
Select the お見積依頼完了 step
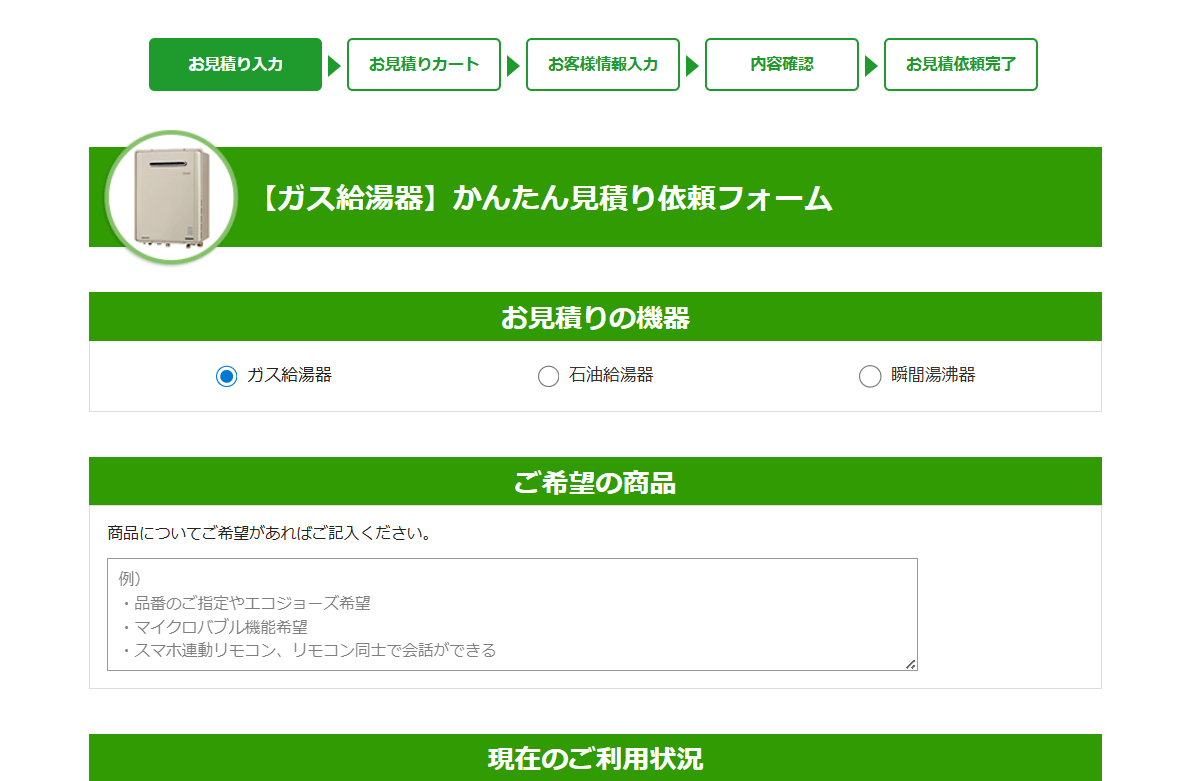tap(960, 65)
